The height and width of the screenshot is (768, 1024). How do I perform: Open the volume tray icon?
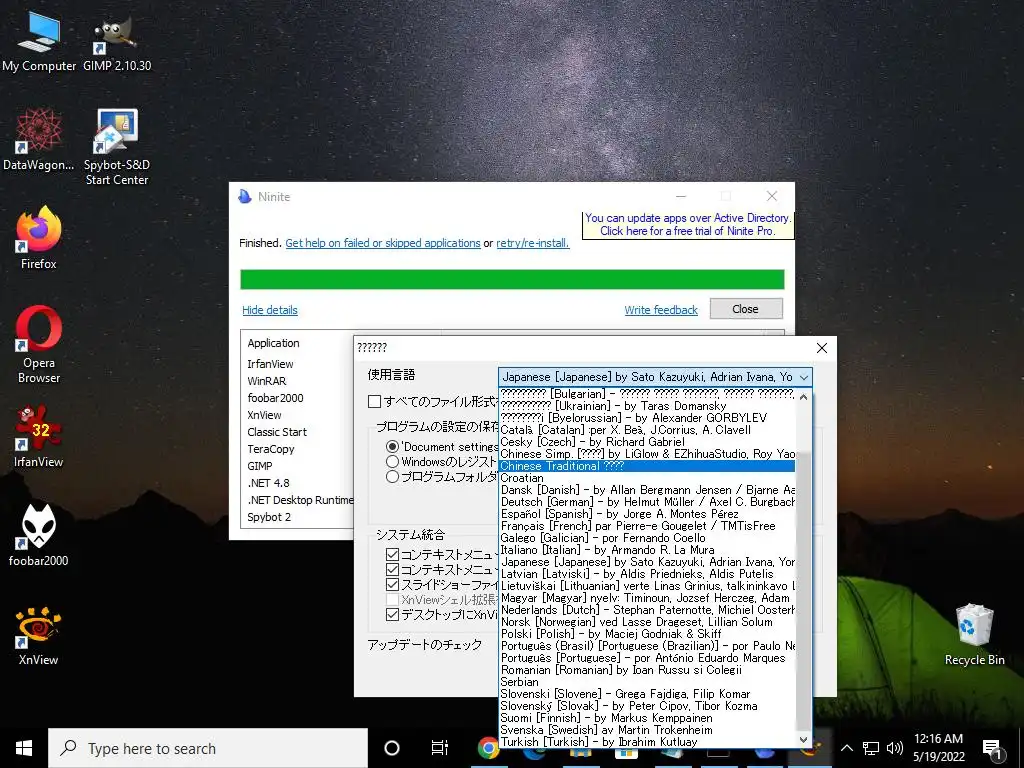(895, 748)
